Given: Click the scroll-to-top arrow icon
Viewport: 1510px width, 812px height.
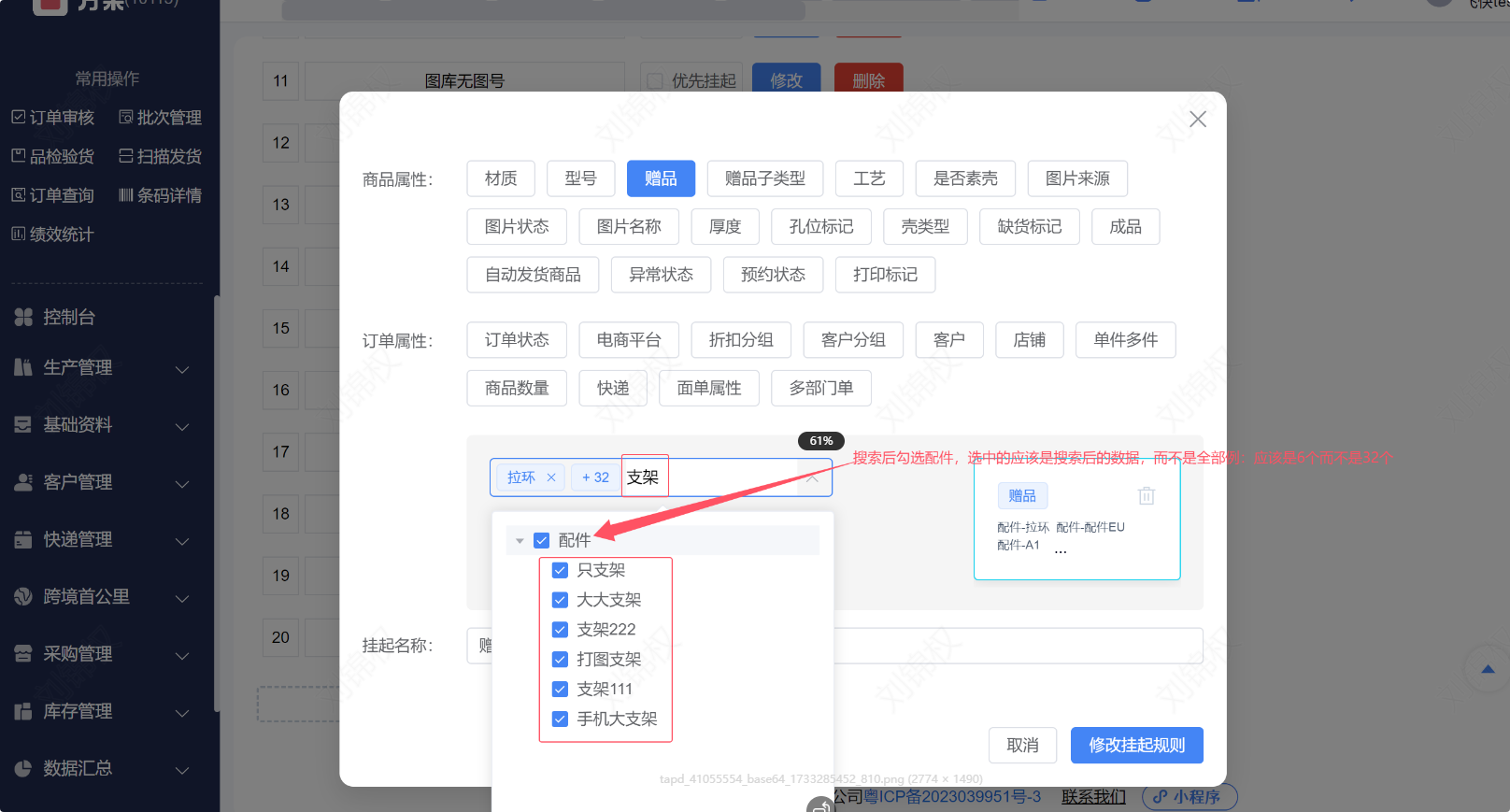Looking at the screenshot, I should click(1488, 669).
